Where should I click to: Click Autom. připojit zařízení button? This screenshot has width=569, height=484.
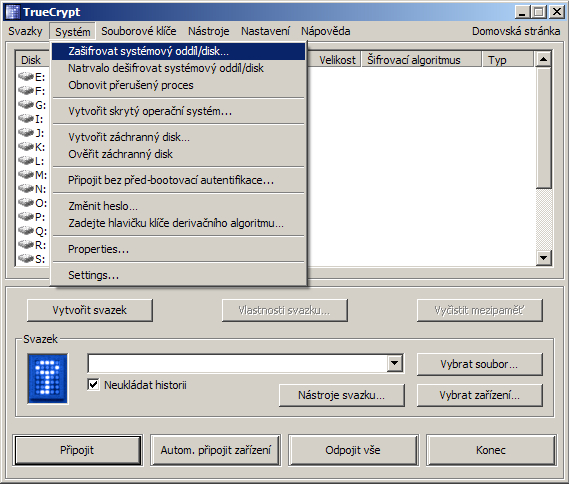coord(216,450)
